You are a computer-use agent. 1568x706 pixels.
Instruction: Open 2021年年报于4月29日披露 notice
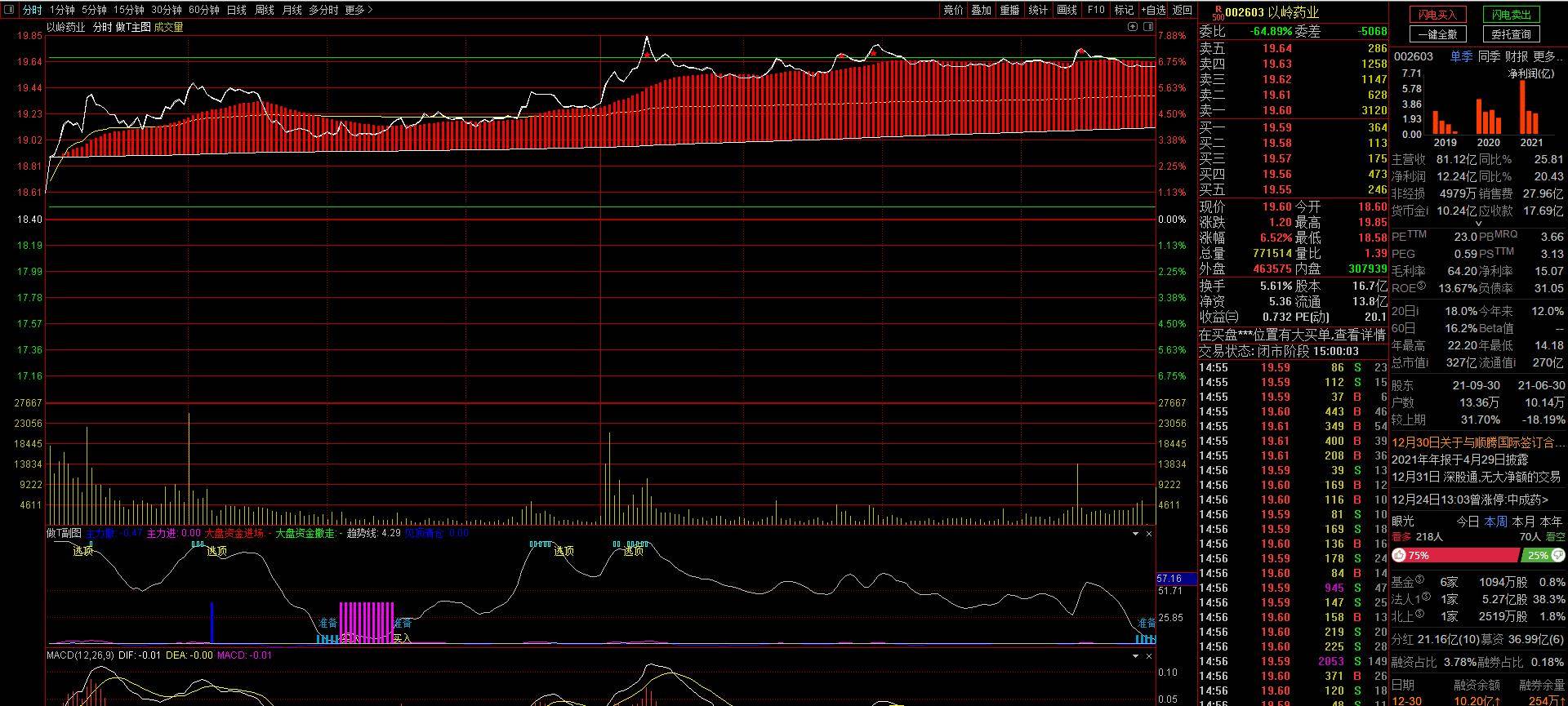coord(1459,460)
